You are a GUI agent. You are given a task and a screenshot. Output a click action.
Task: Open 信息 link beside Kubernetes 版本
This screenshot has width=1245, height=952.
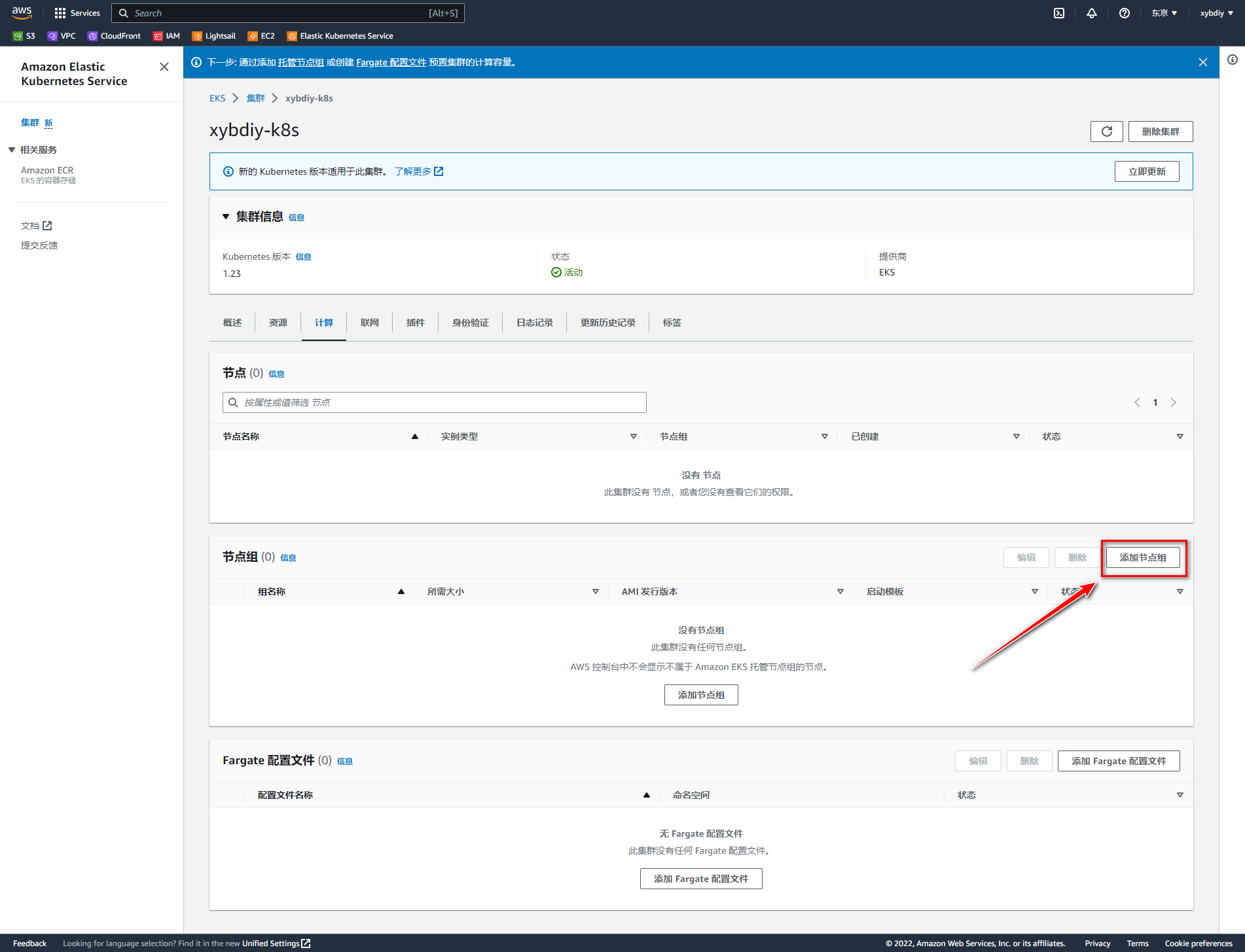coord(304,256)
